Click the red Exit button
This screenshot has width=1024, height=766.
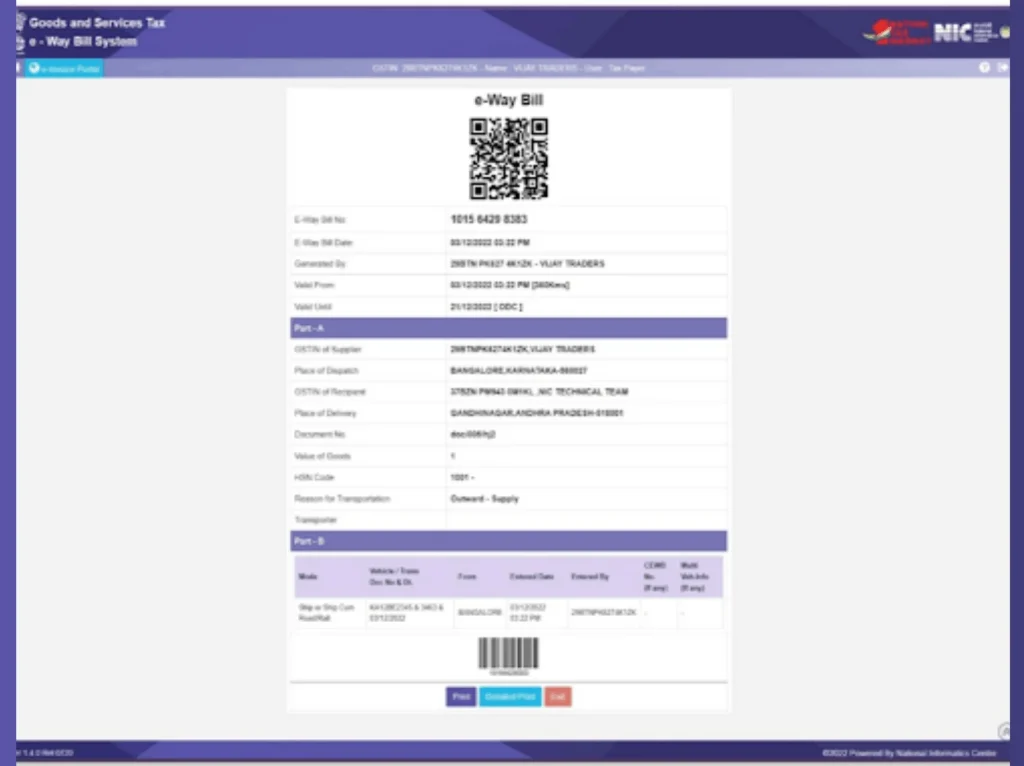click(558, 697)
